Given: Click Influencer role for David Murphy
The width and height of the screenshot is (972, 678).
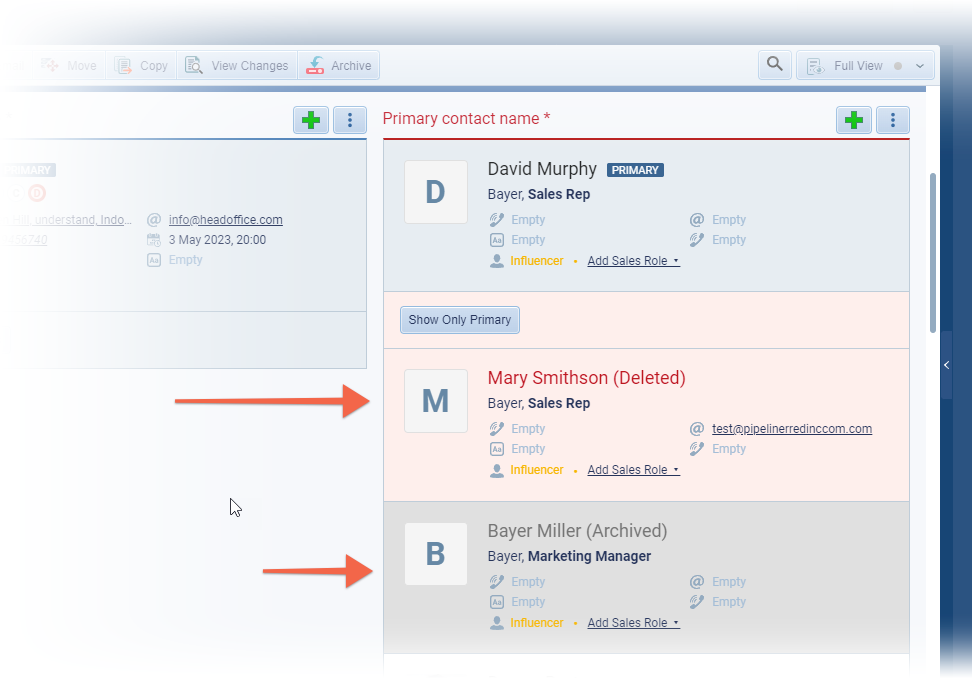Looking at the screenshot, I should pos(536,261).
